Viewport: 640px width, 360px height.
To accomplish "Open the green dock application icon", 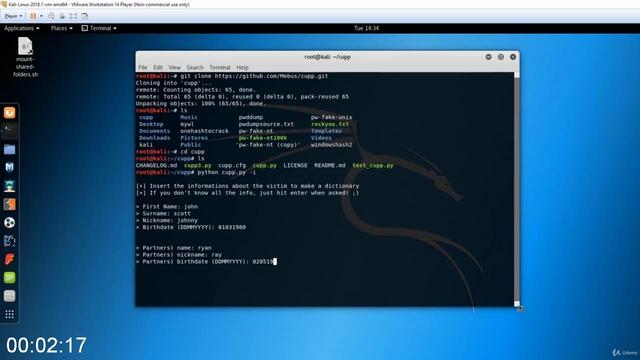I will [x=9, y=278].
